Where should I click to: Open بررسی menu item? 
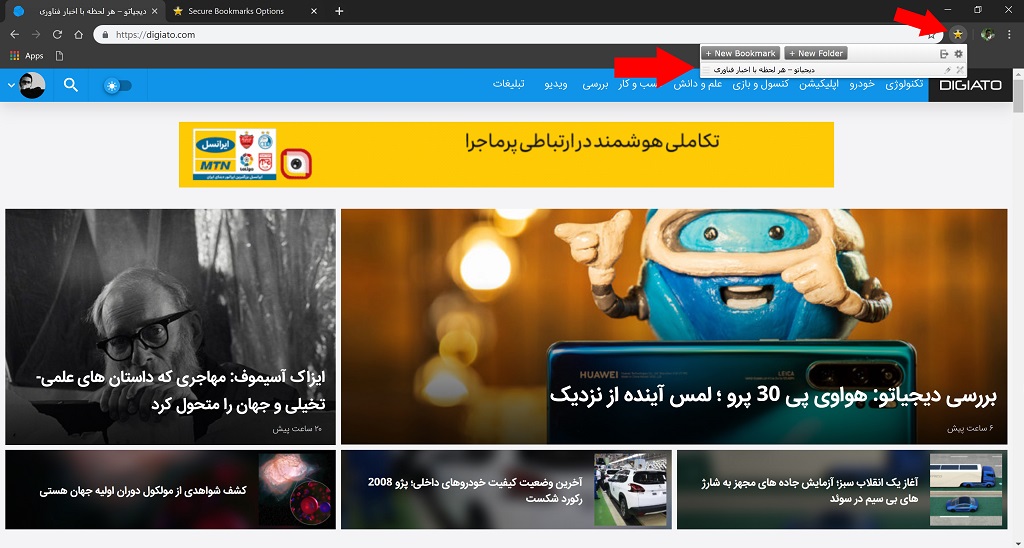click(x=596, y=84)
